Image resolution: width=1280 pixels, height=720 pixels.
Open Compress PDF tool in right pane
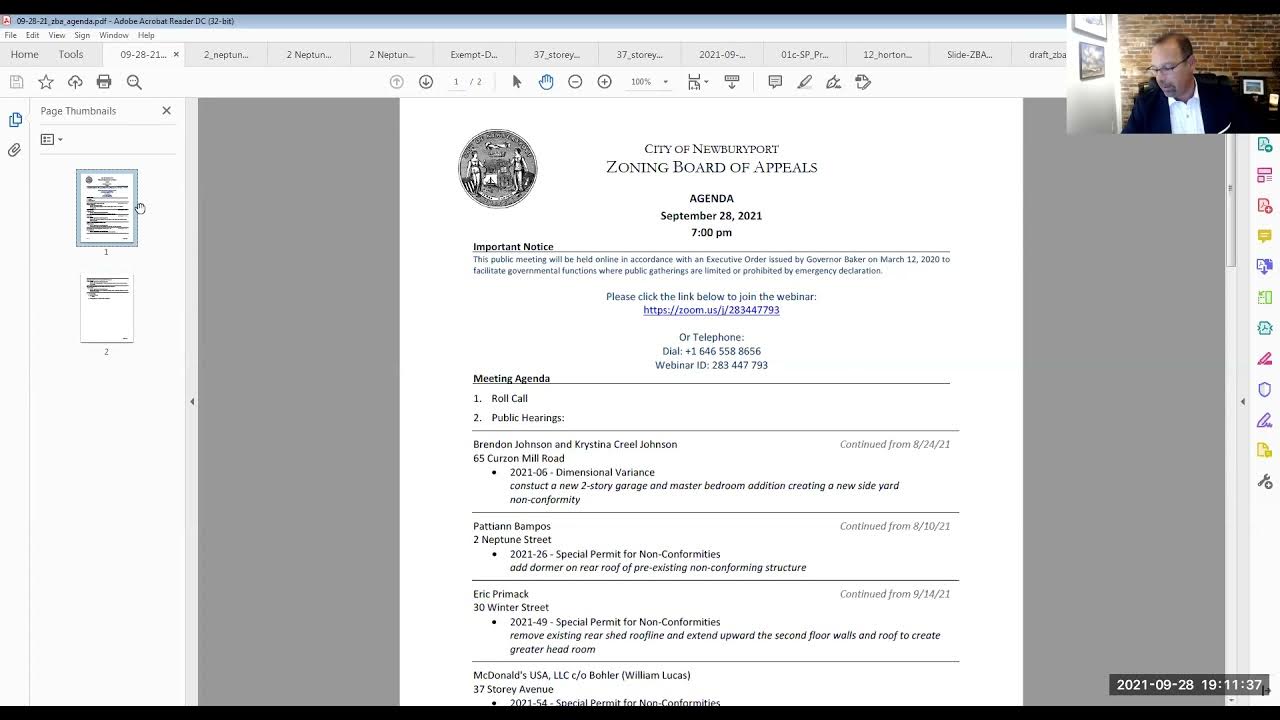tap(1265, 328)
